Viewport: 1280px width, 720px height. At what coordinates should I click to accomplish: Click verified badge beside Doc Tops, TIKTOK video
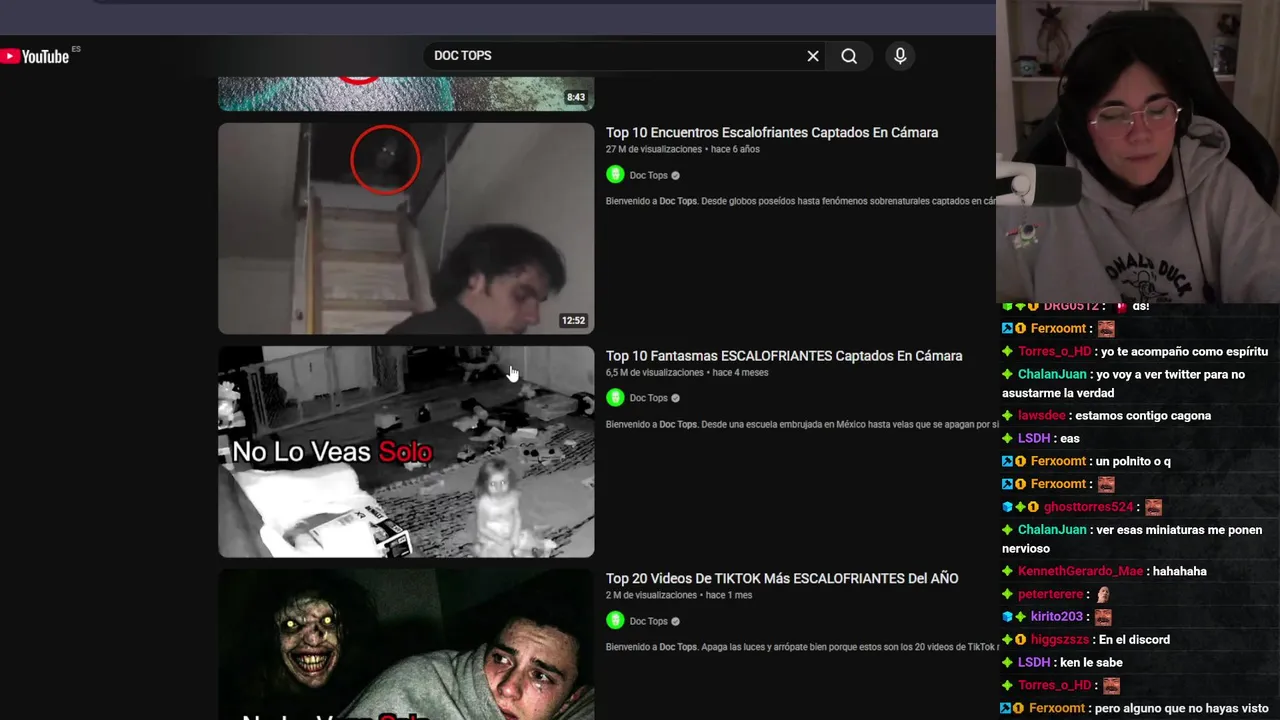[675, 621]
